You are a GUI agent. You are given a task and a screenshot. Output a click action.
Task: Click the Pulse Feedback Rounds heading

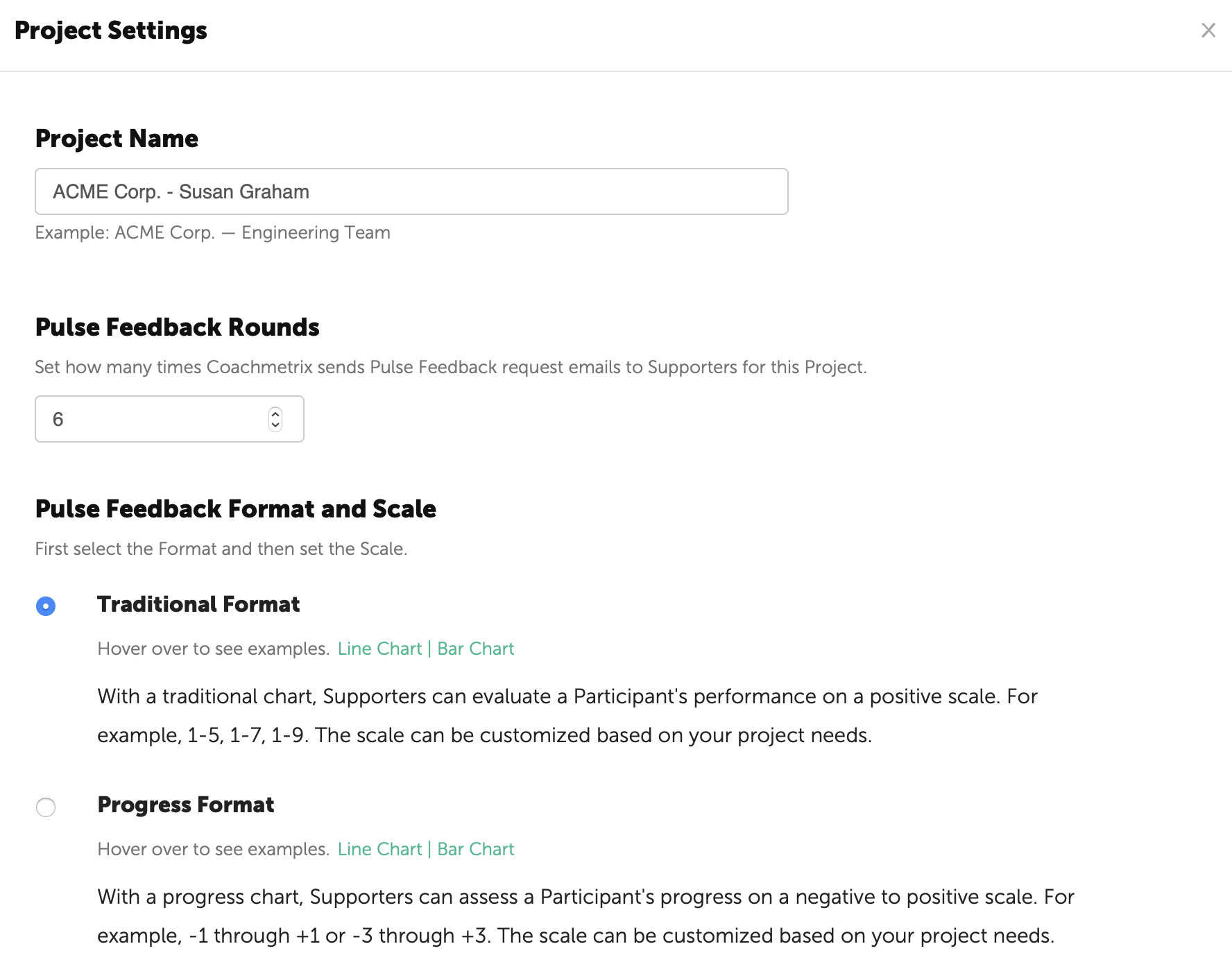click(x=177, y=327)
